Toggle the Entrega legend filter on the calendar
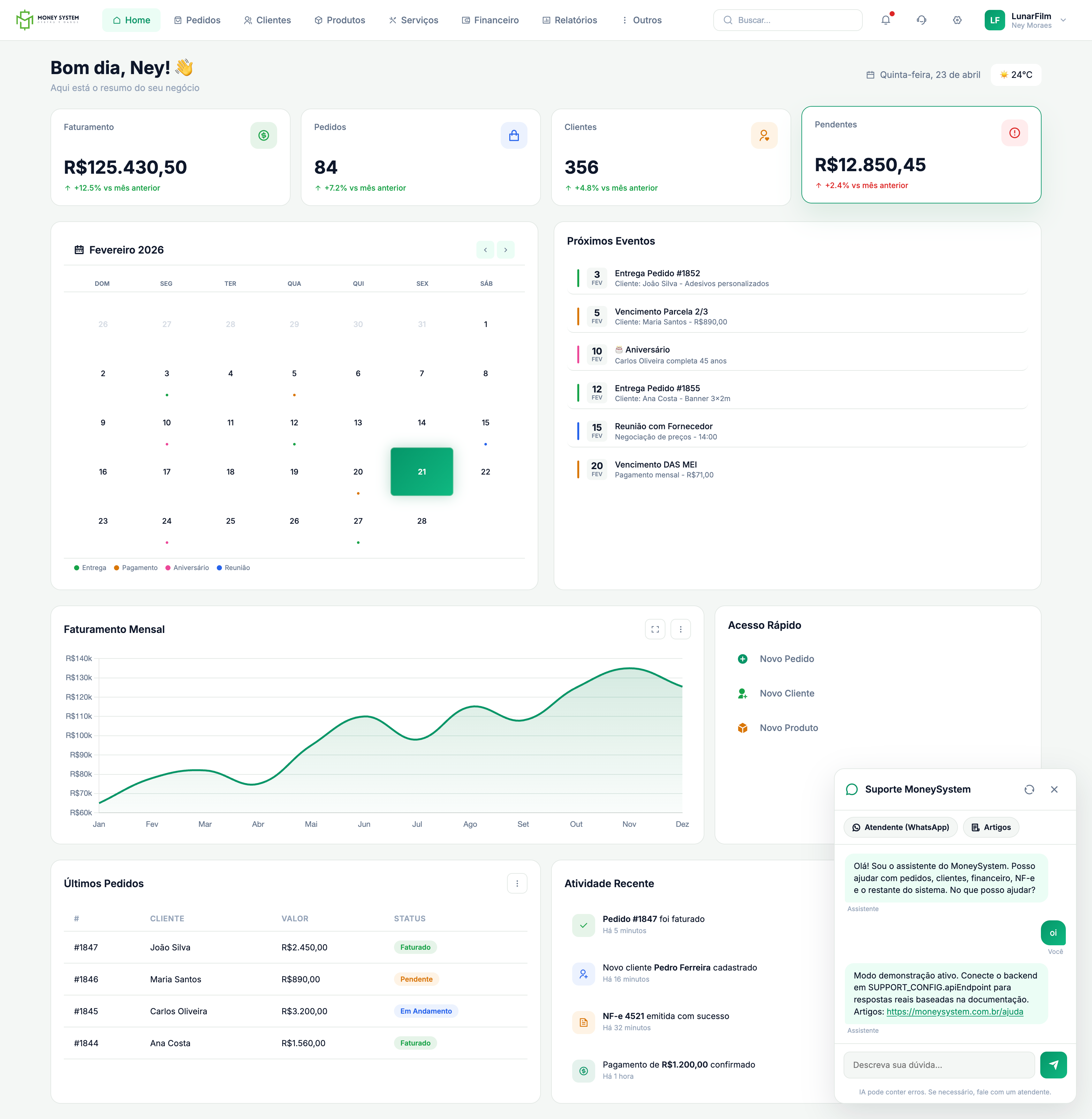 coord(90,567)
